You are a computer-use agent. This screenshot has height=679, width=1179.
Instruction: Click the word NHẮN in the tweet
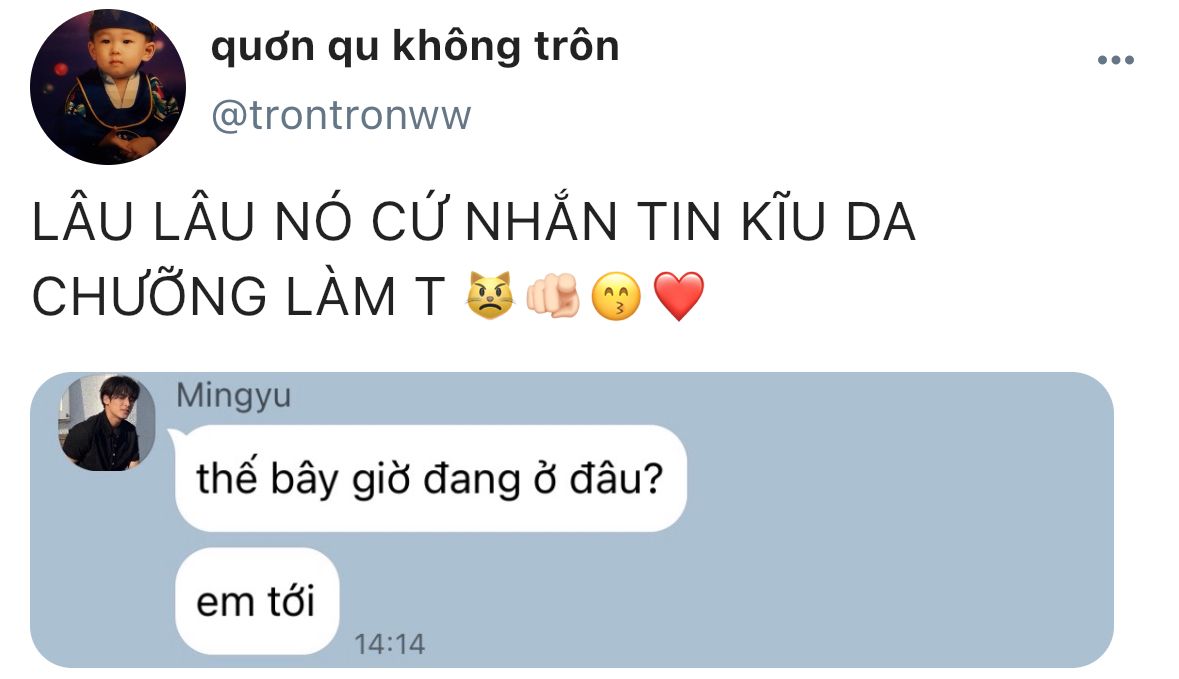pyautogui.click(x=541, y=221)
